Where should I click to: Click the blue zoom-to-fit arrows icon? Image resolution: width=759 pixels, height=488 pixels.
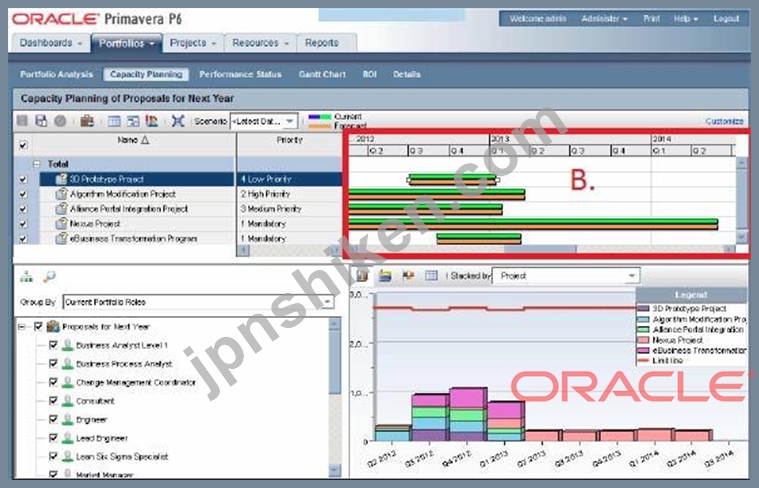[178, 121]
